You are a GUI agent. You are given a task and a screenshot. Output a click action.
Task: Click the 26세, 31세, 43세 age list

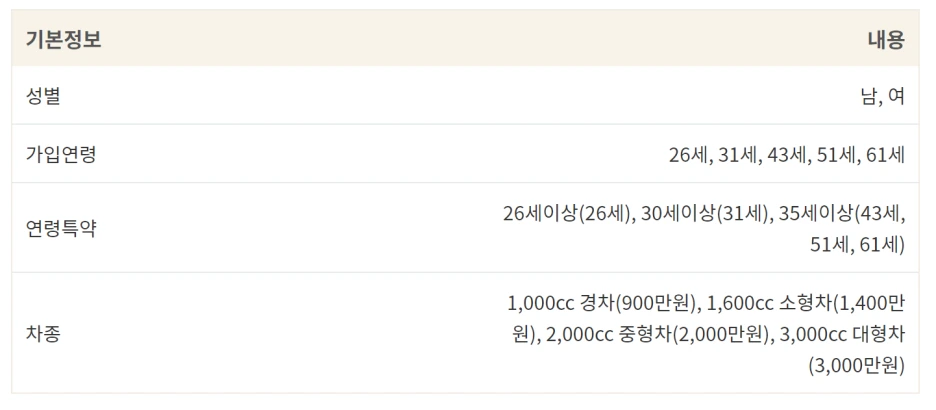pyautogui.click(x=787, y=155)
